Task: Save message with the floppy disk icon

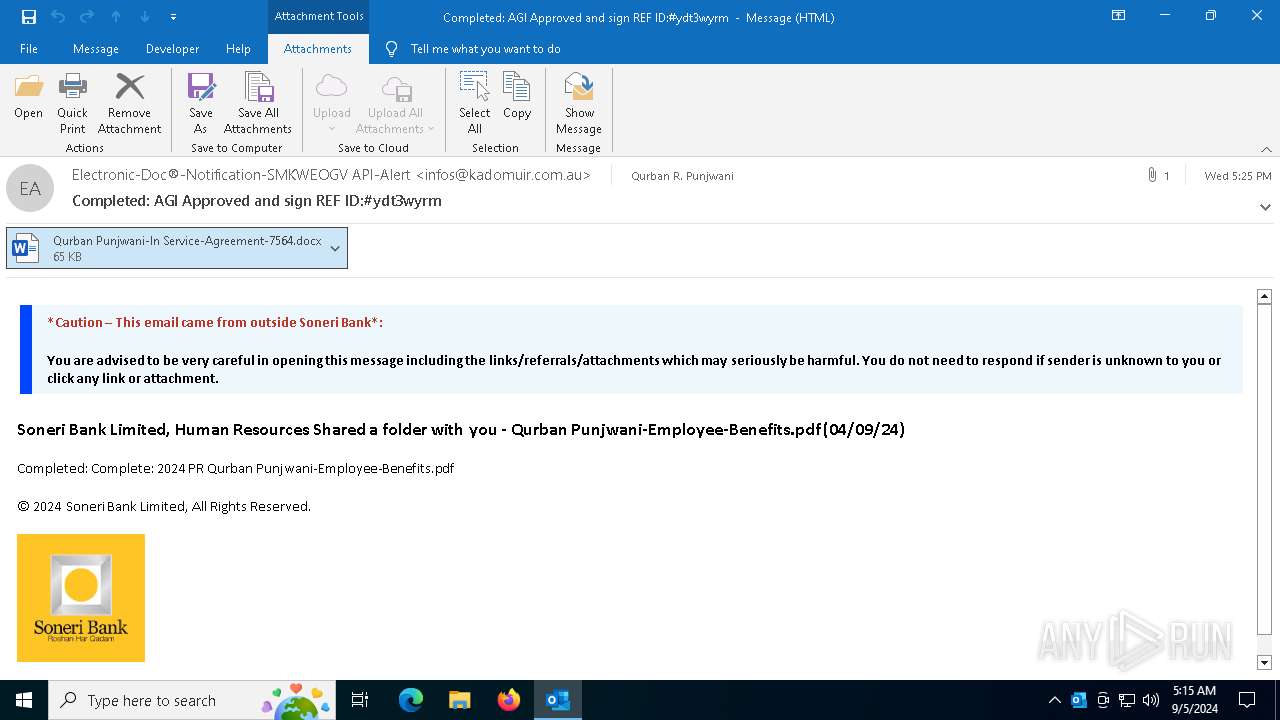Action: 29,16
